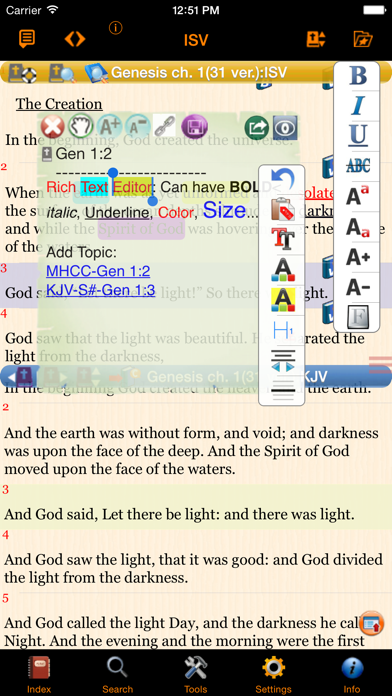Increase font size with A+ in palette
Viewport: 392px width, 696px height.
click(x=357, y=257)
